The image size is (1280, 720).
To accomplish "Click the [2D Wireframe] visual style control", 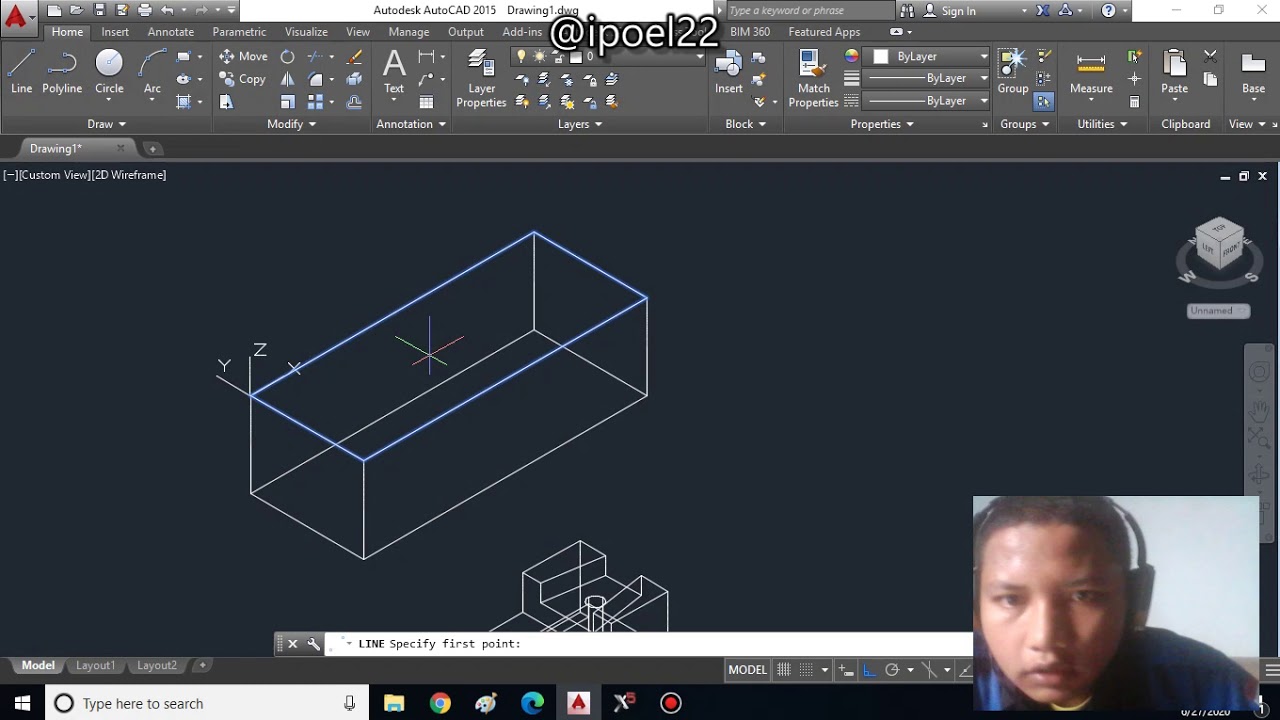I will (129, 175).
